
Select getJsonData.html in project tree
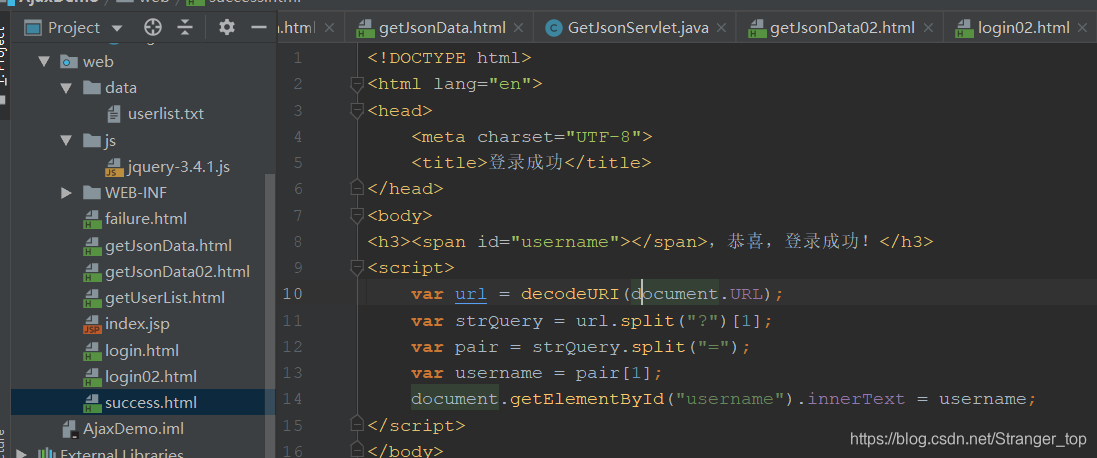pos(168,245)
